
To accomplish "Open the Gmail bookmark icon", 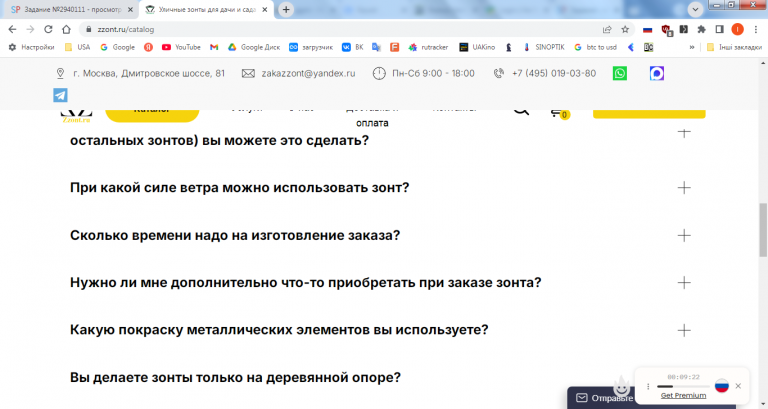I will tap(214, 47).
